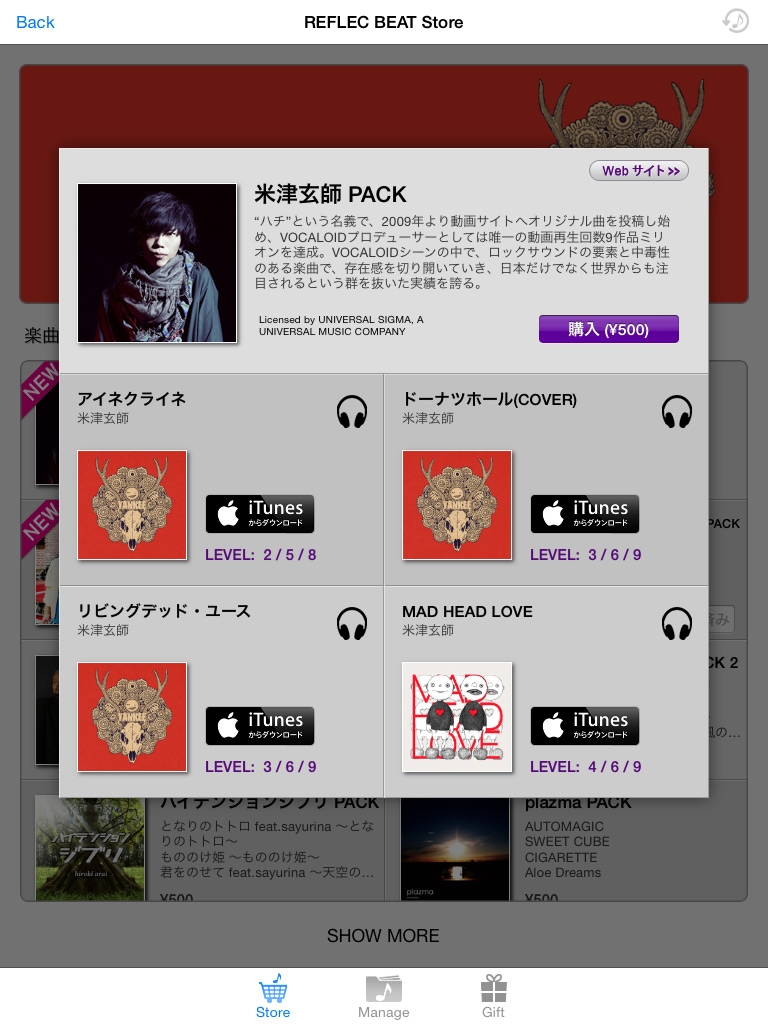The height and width of the screenshot is (1024, 768).
Task: Select the 米津玄師 artist photo
Action: tap(157, 263)
